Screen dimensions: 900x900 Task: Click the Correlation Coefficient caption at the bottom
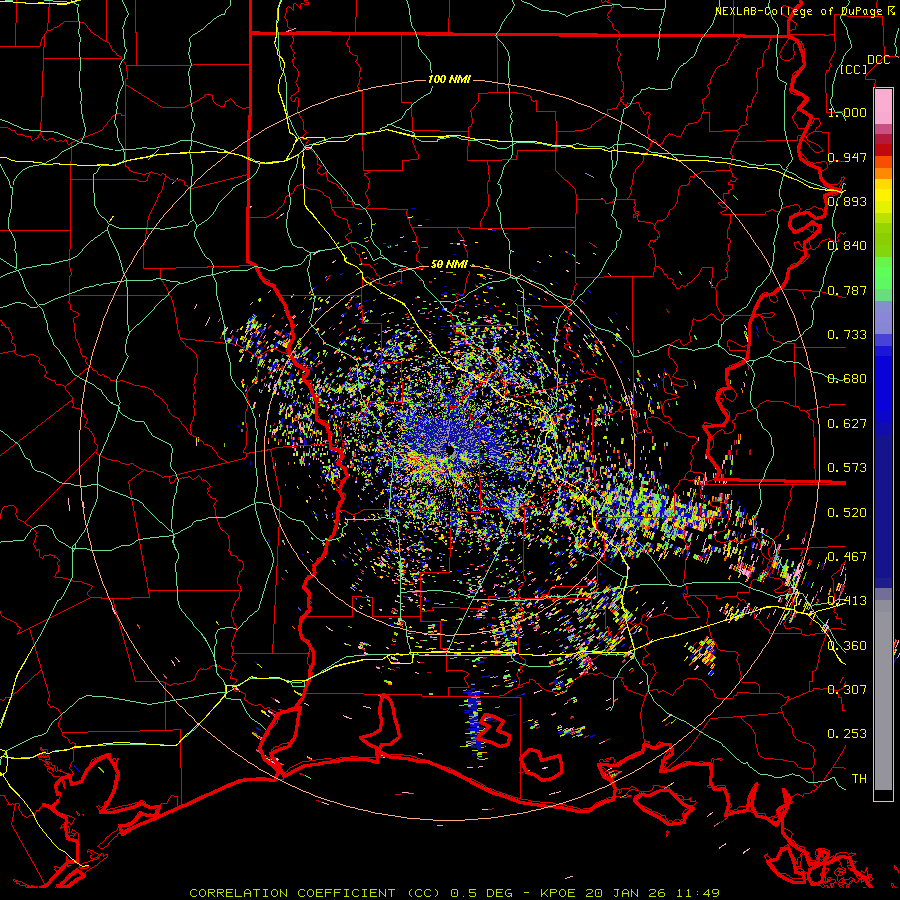[x=454, y=893]
